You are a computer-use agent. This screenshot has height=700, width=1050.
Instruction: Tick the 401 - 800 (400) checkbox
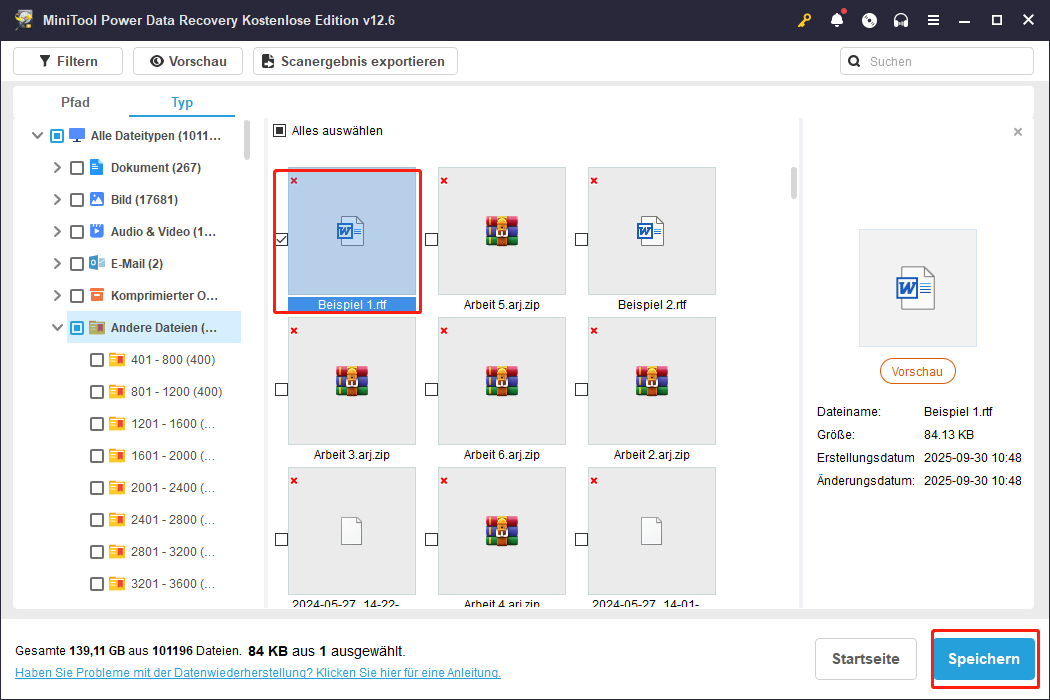pos(96,360)
